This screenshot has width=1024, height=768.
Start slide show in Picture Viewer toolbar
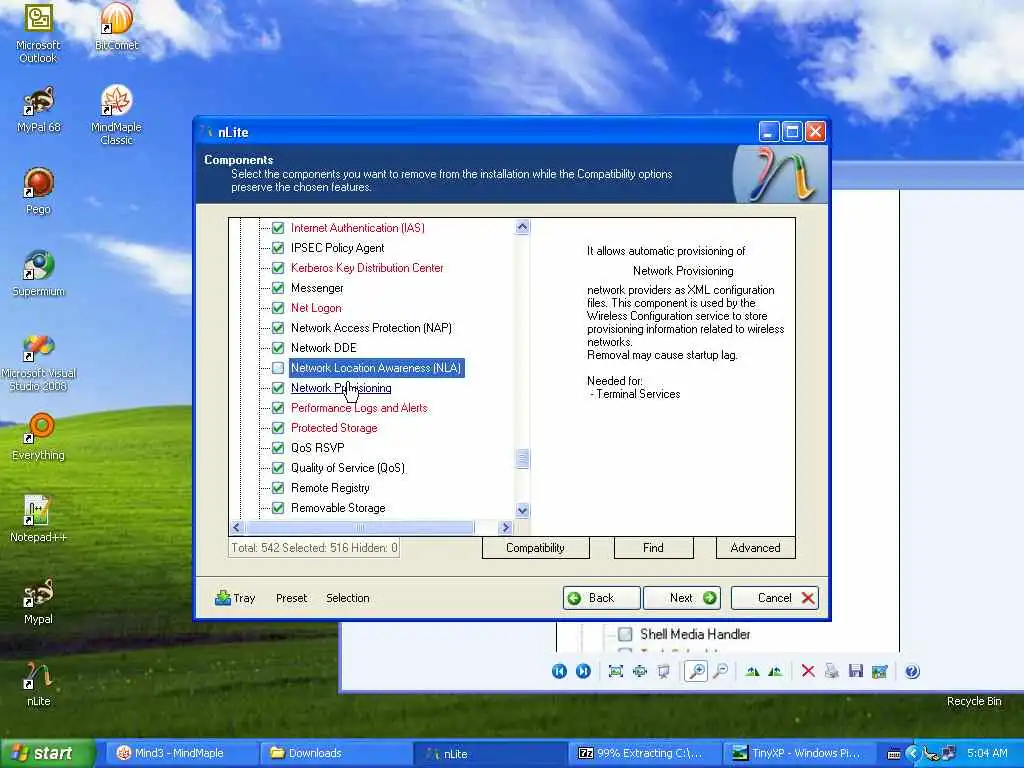(664, 671)
